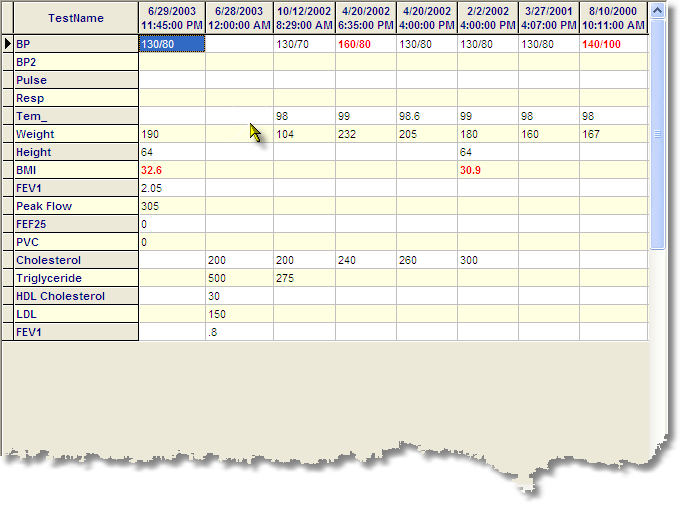Click the highlighted 130/80 BP cell
Screen dimensions: 680x505
172,44
